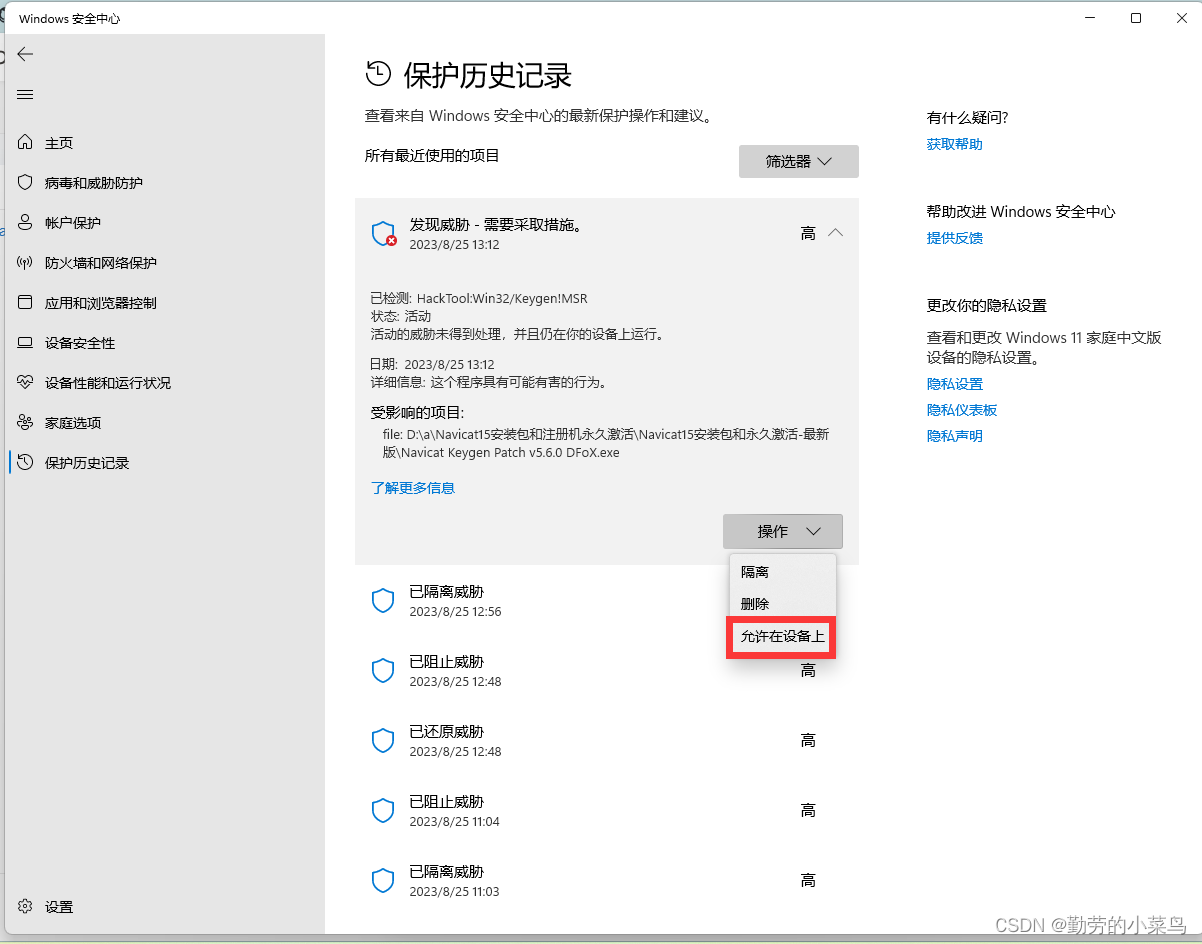Open the 隐私声明 link
The width and height of the screenshot is (1202, 944).
(x=955, y=436)
